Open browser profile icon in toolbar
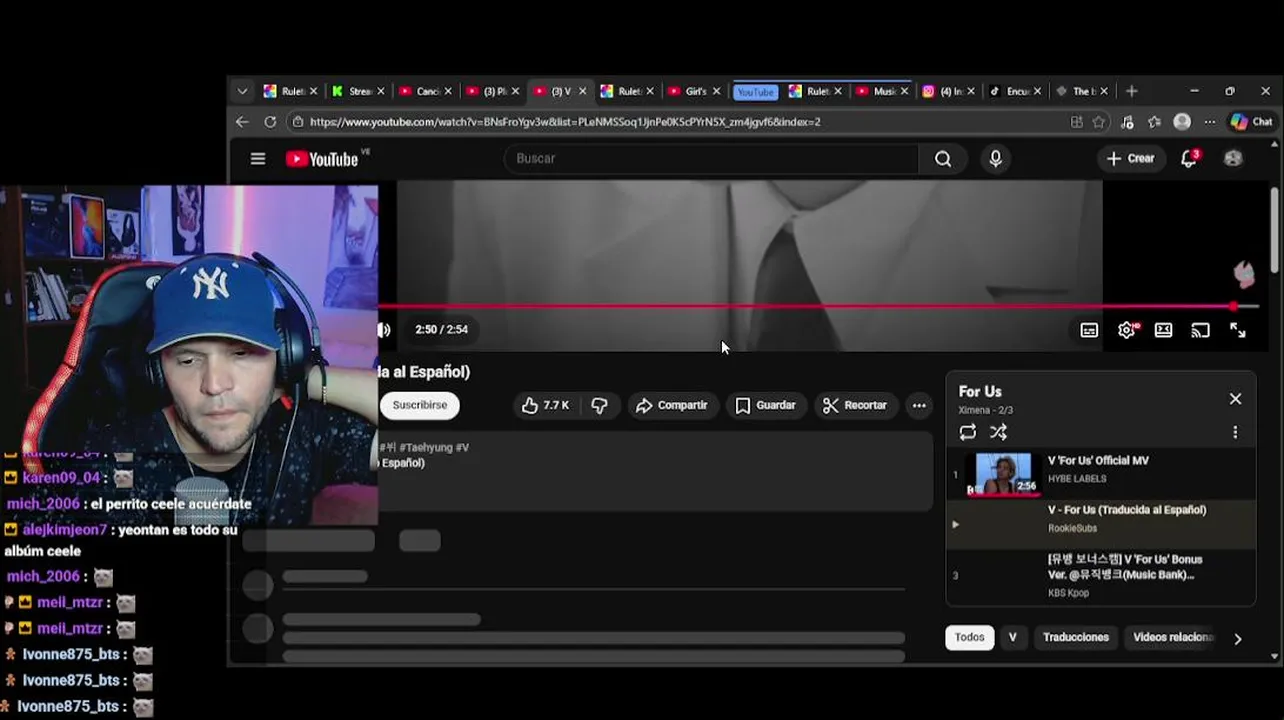1284x720 pixels. 1182,122
